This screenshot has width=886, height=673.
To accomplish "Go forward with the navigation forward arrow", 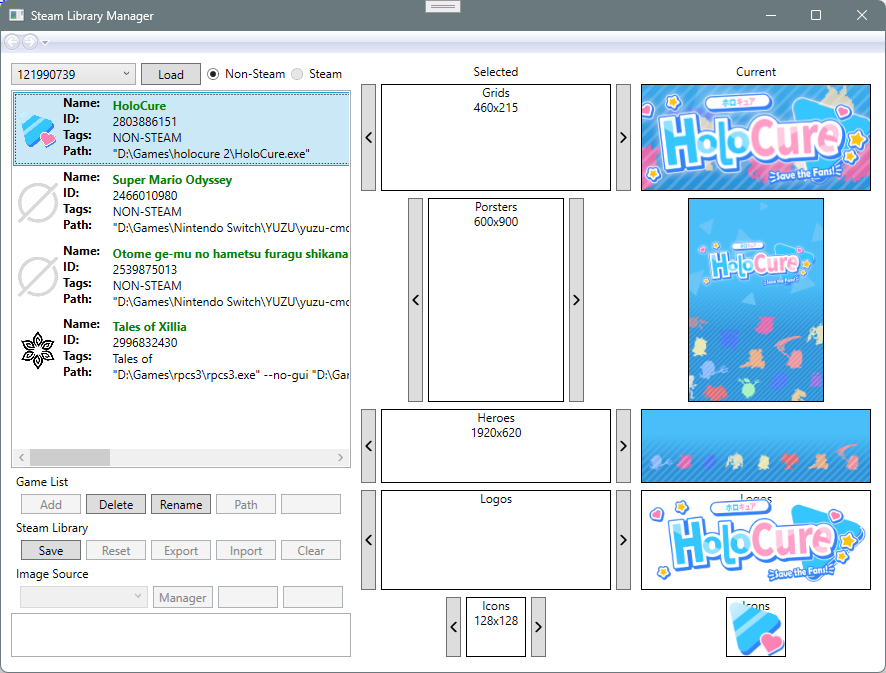I will point(30,42).
